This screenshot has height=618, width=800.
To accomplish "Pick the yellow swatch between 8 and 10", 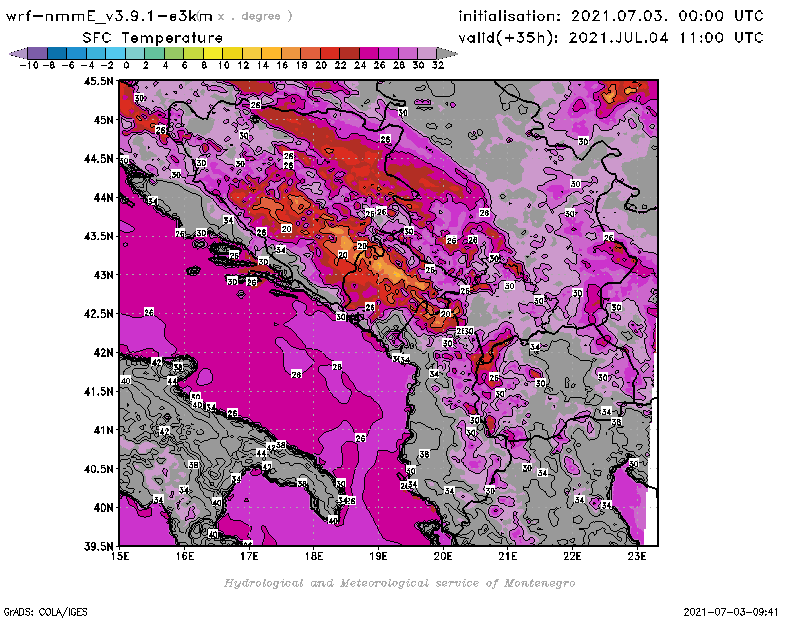I will [213, 53].
